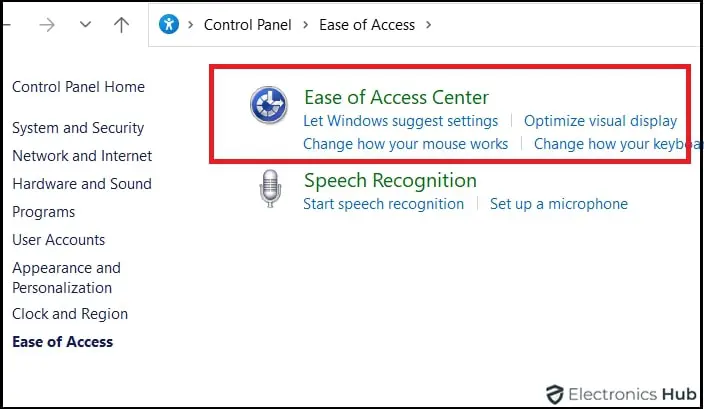Select Hardware and Sound in sidebar

click(82, 184)
